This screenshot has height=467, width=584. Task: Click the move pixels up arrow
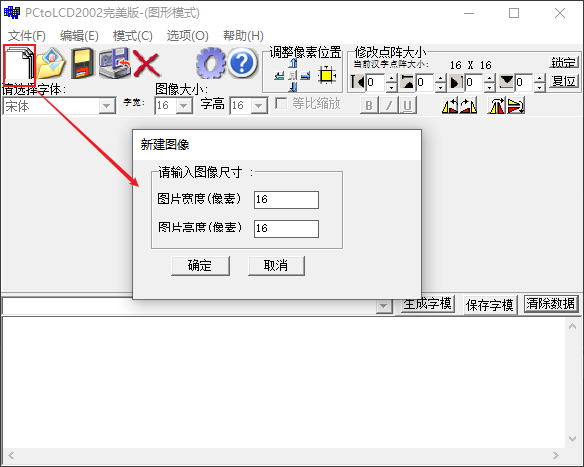pos(293,63)
